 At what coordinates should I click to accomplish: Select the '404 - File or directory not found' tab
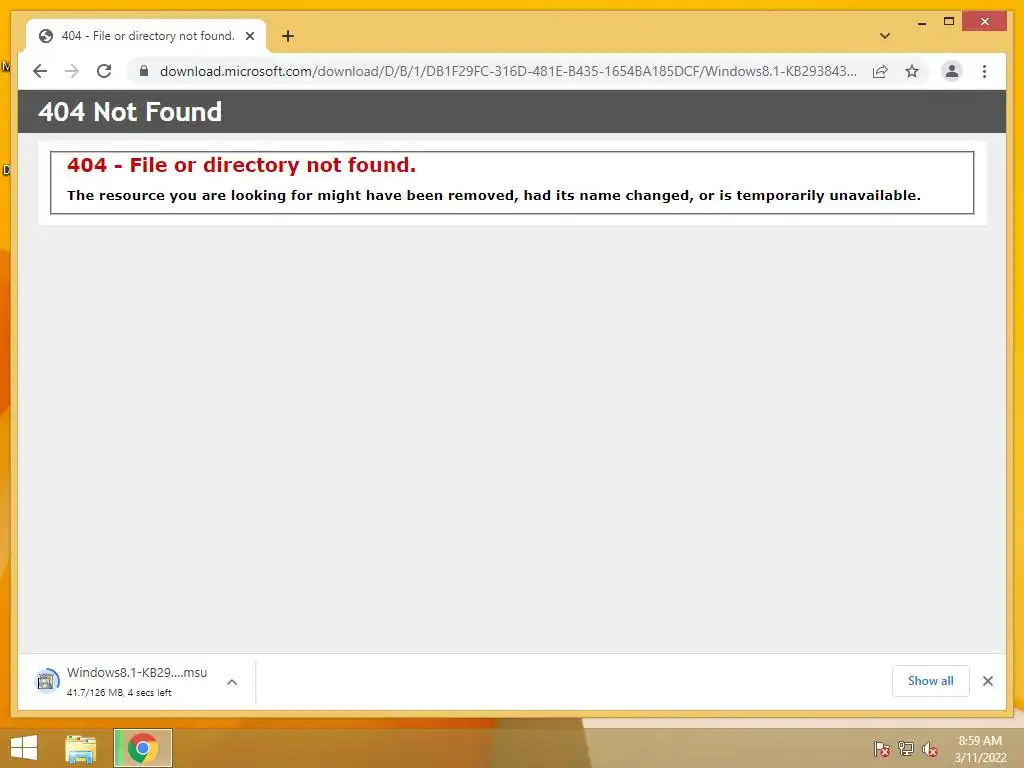coord(146,36)
